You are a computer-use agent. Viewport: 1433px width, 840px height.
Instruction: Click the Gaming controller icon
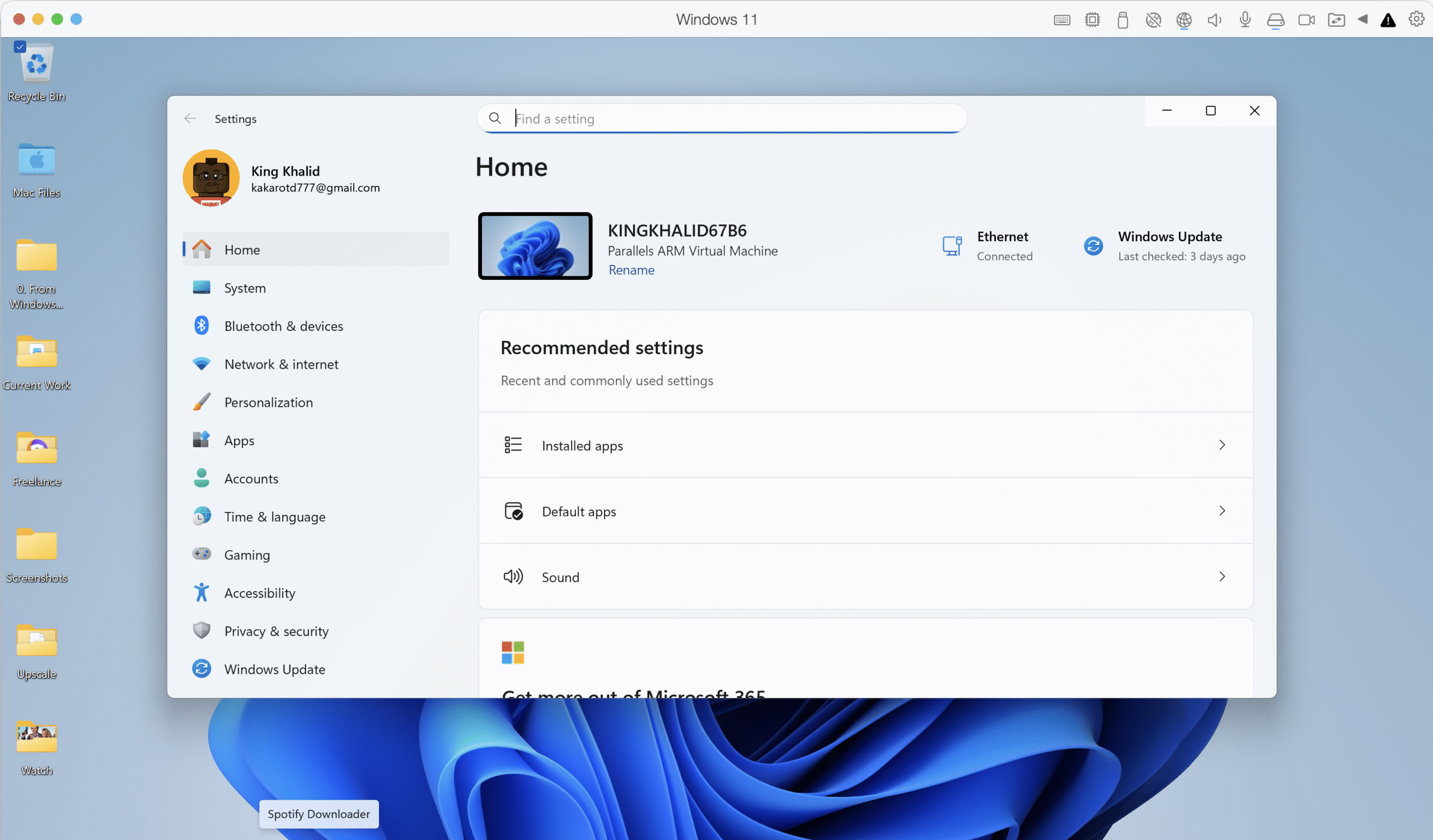202,553
